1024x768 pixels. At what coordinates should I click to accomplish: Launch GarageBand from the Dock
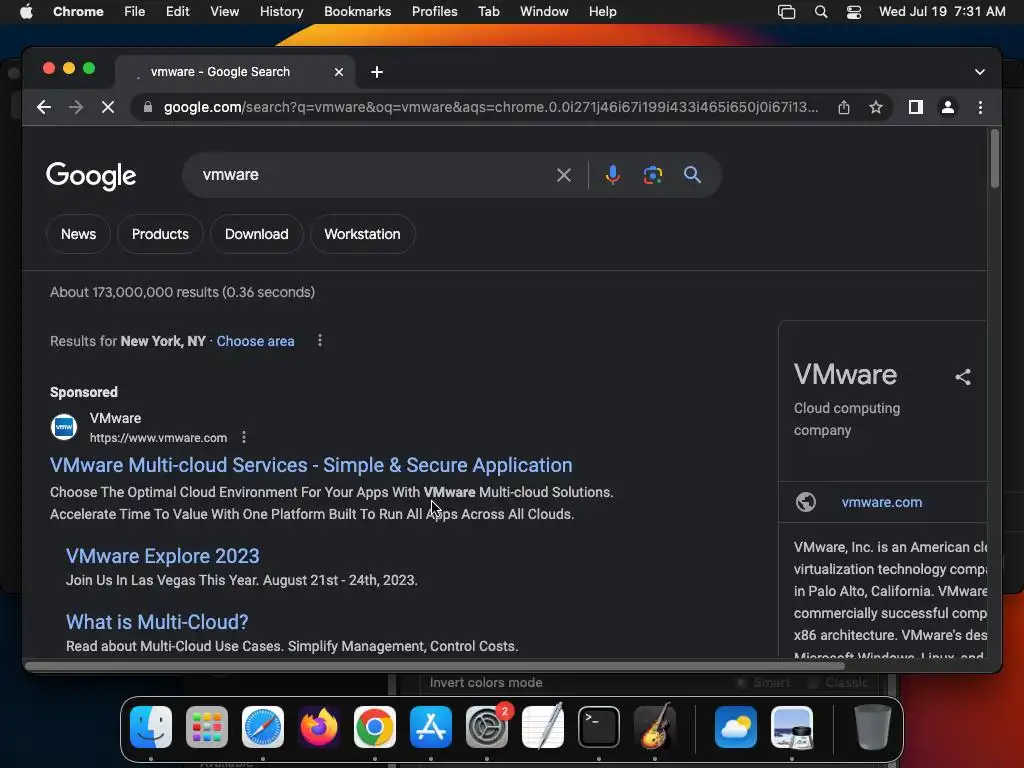(x=655, y=727)
